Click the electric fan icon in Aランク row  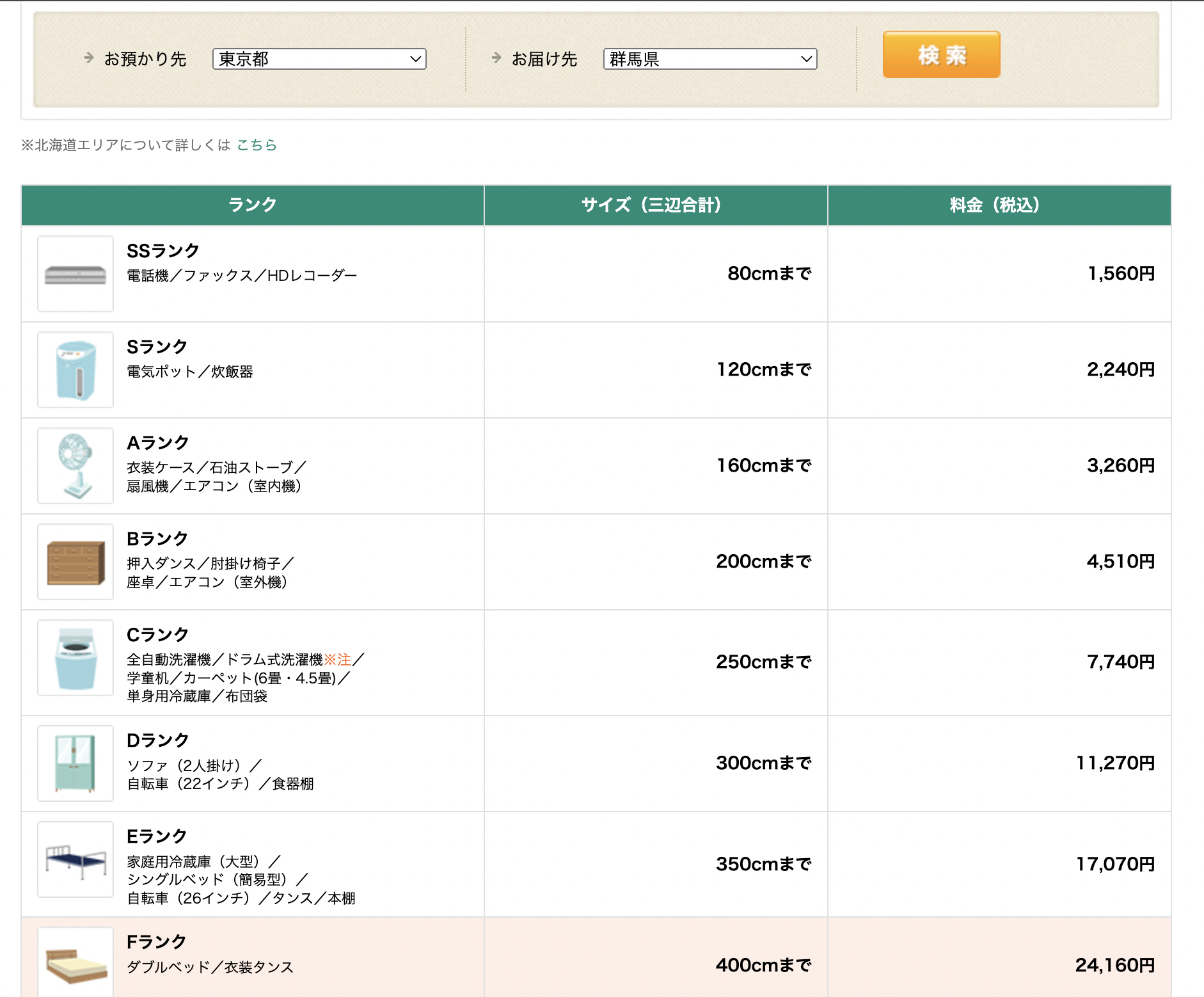coord(75,465)
